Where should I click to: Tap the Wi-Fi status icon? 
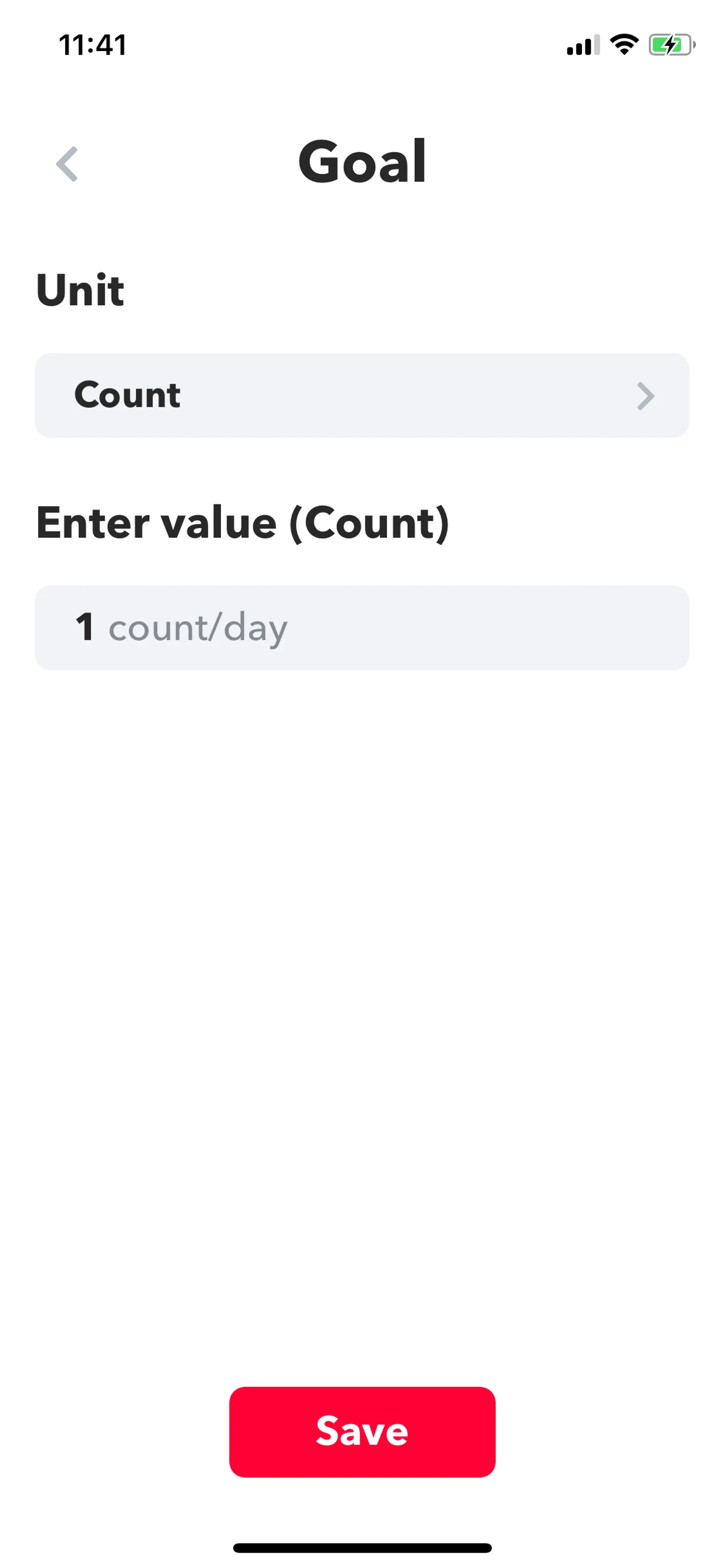(624, 45)
